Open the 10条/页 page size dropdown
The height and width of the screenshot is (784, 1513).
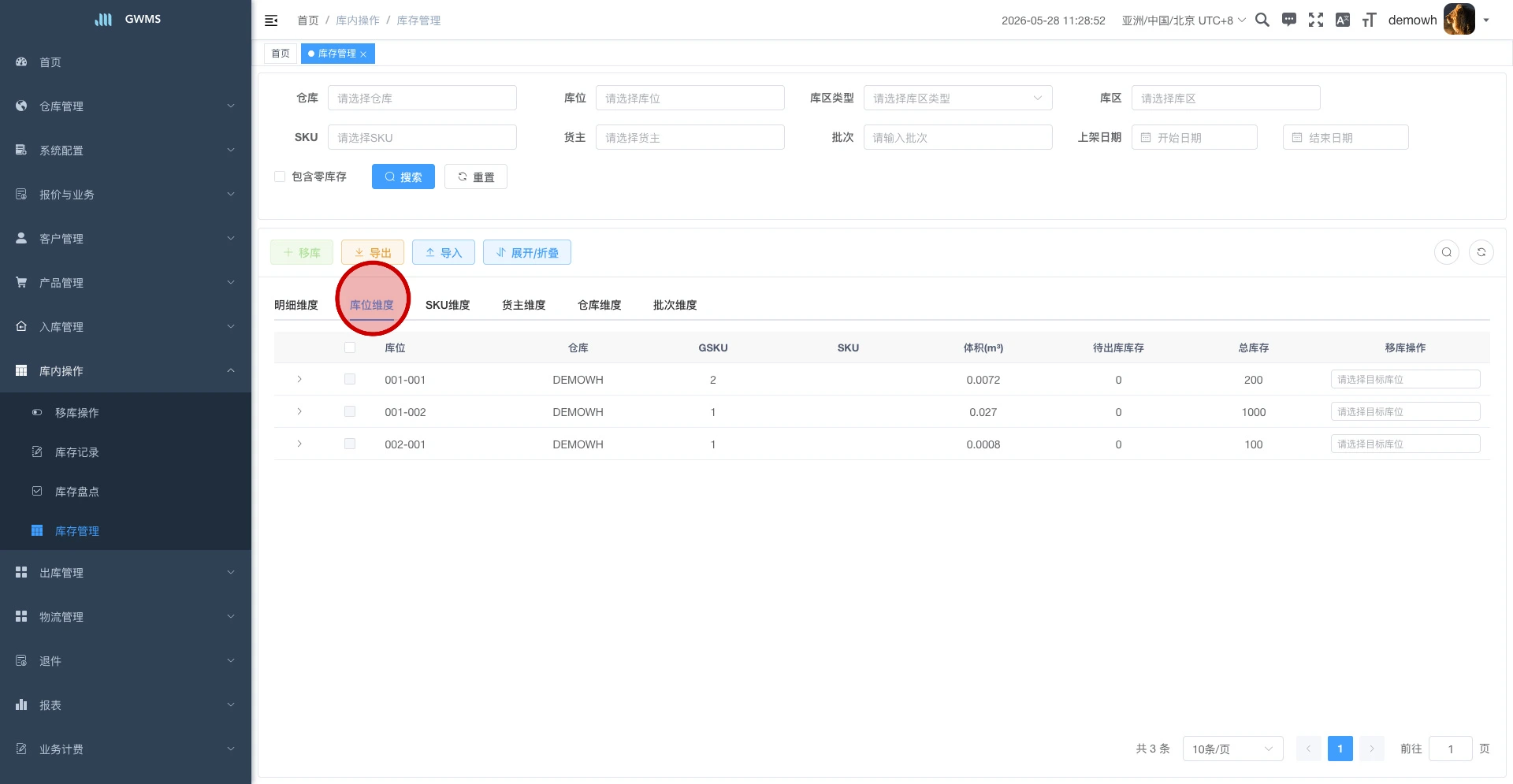(x=1233, y=749)
